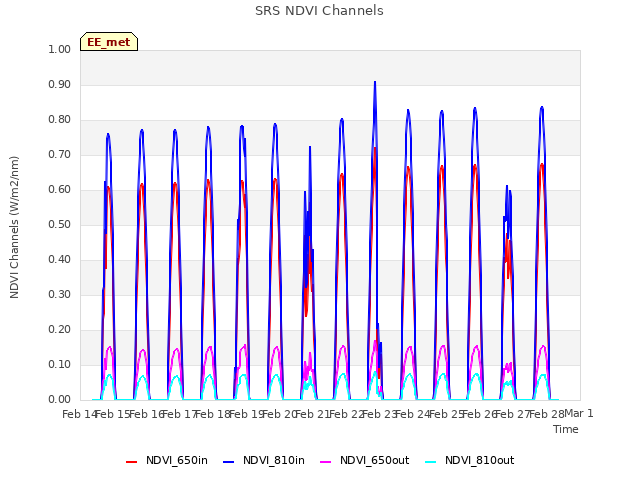The image size is (640, 480).
Task: Click the chart title SRS NDVI Channels
Action: pyautogui.click(x=319, y=11)
